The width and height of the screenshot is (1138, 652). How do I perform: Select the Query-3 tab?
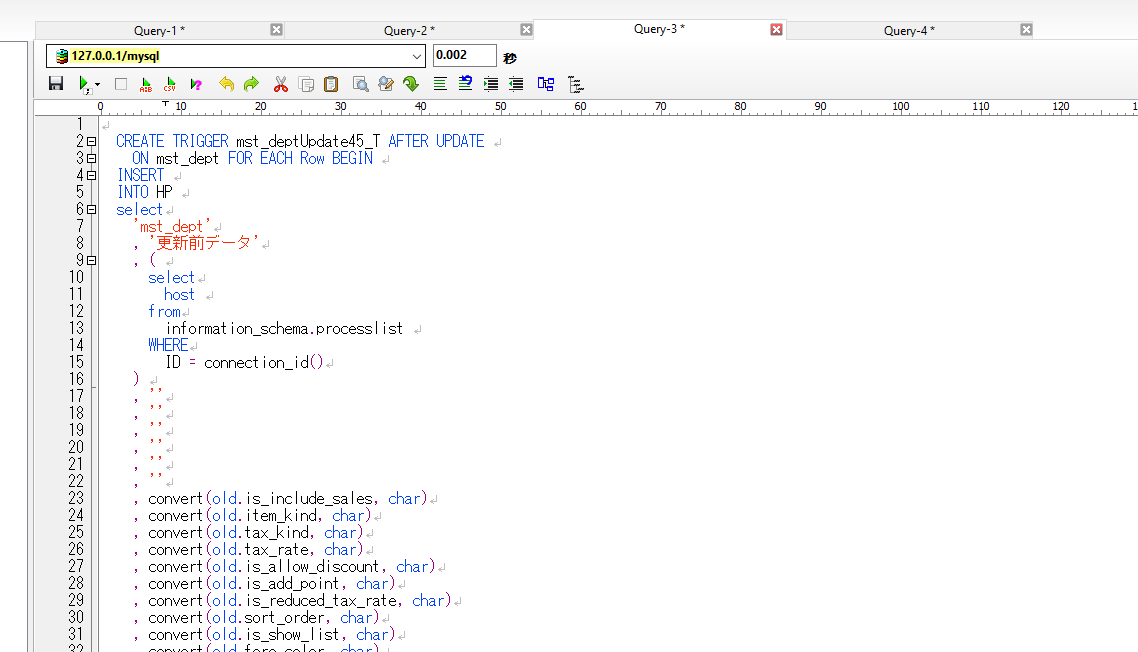point(659,29)
